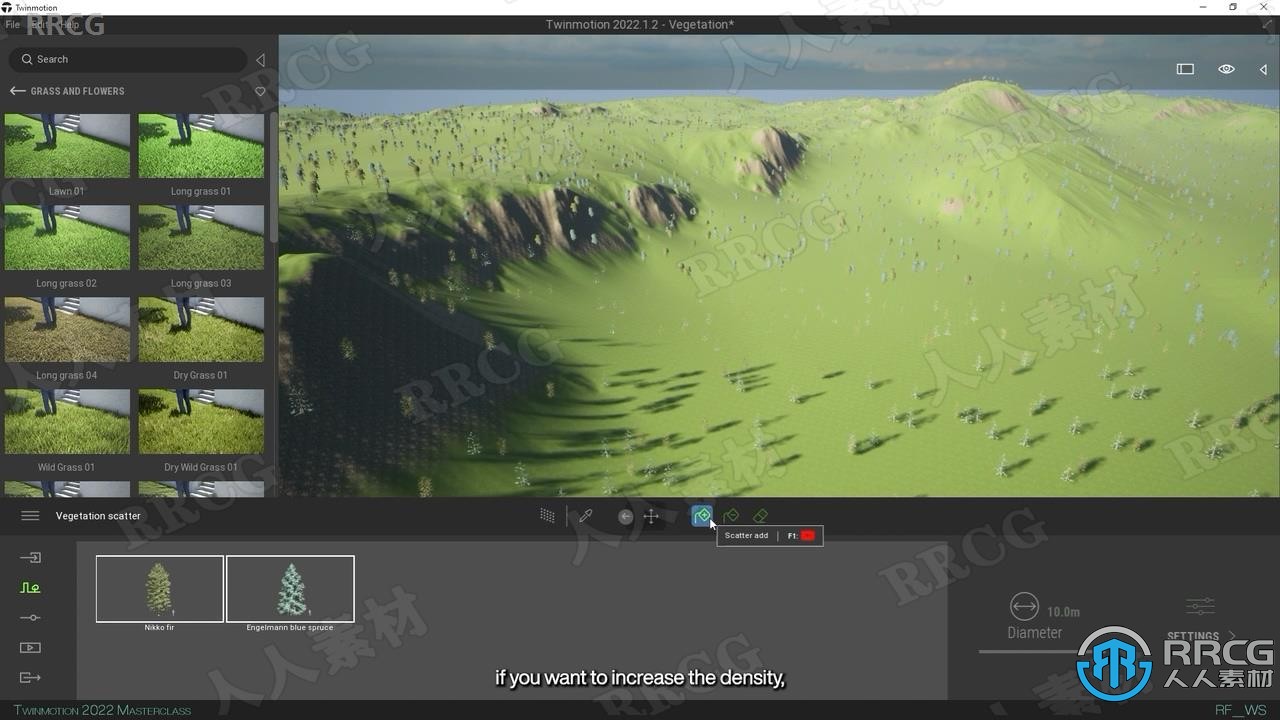Toggle the favorites heart in library header

click(x=260, y=91)
